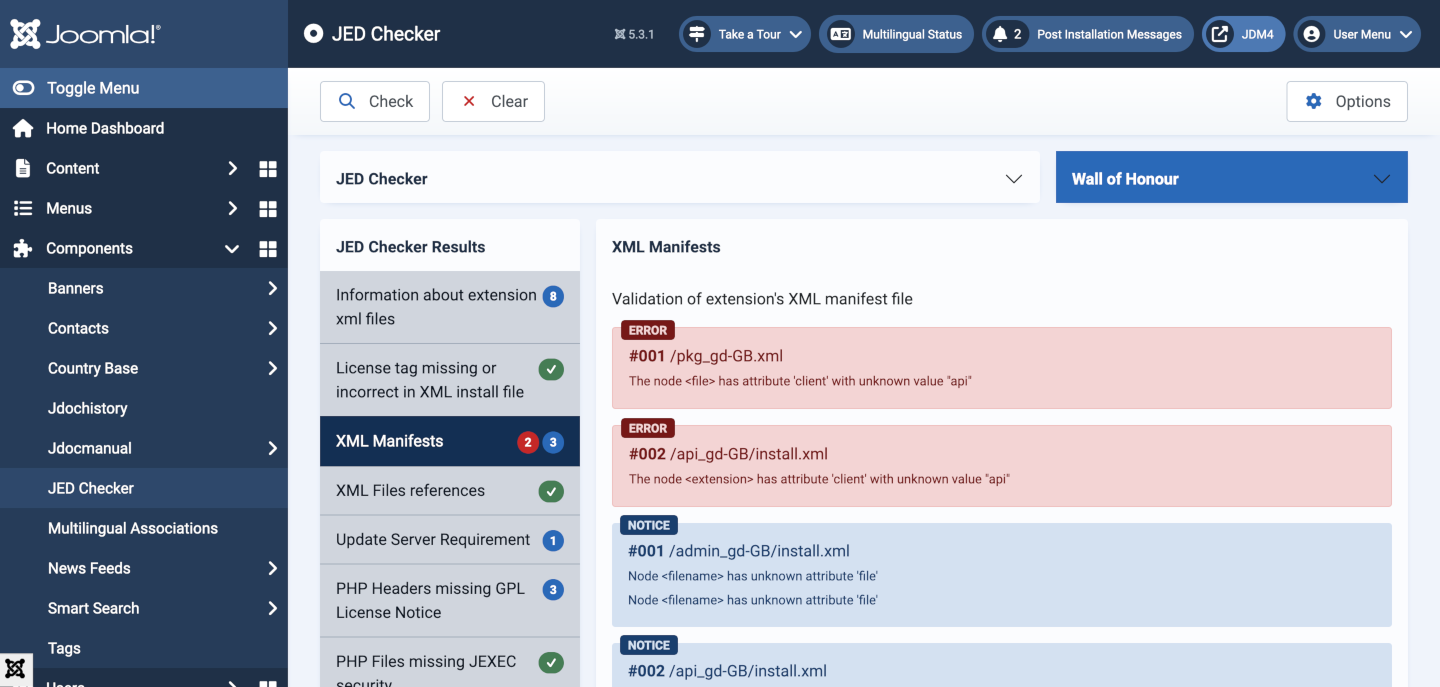Open Post Installation Messages
This screenshot has width=1440, height=687.
[1088, 34]
